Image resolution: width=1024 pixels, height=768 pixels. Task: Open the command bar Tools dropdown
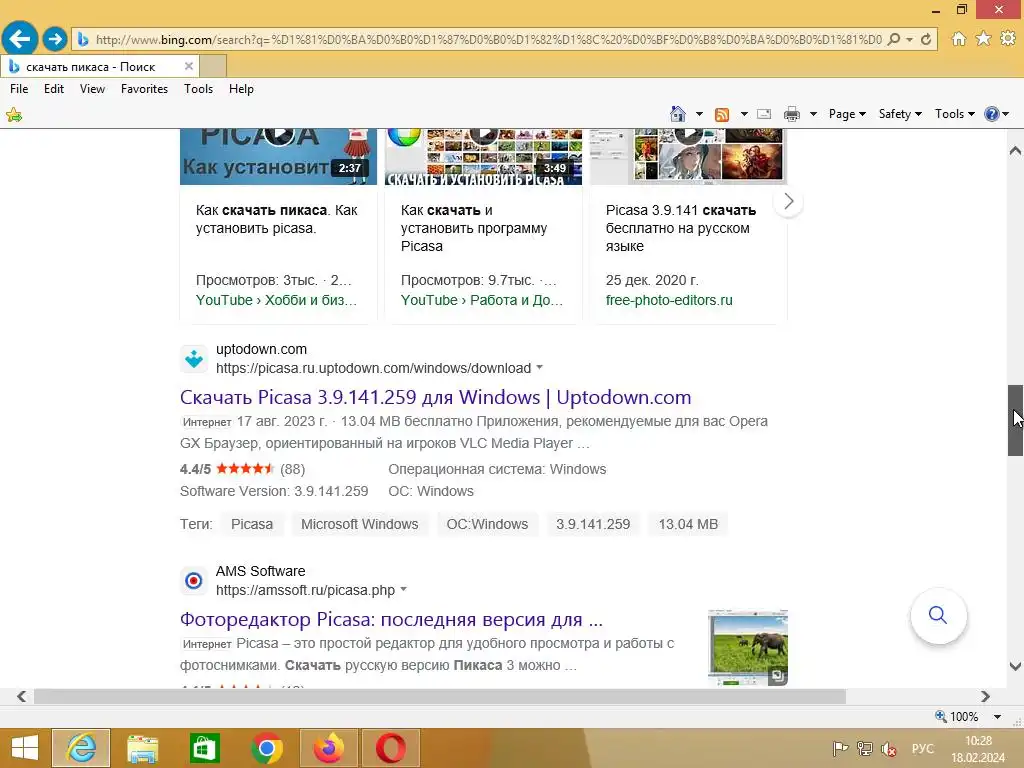[x=955, y=114]
